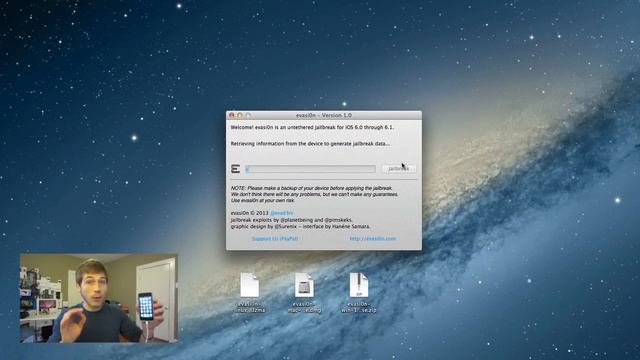Image resolution: width=640 pixels, height=360 pixels.
Task: Click 'jailbreak exploits by @planetbeing and @pimskeks' text
Action: click(291, 220)
